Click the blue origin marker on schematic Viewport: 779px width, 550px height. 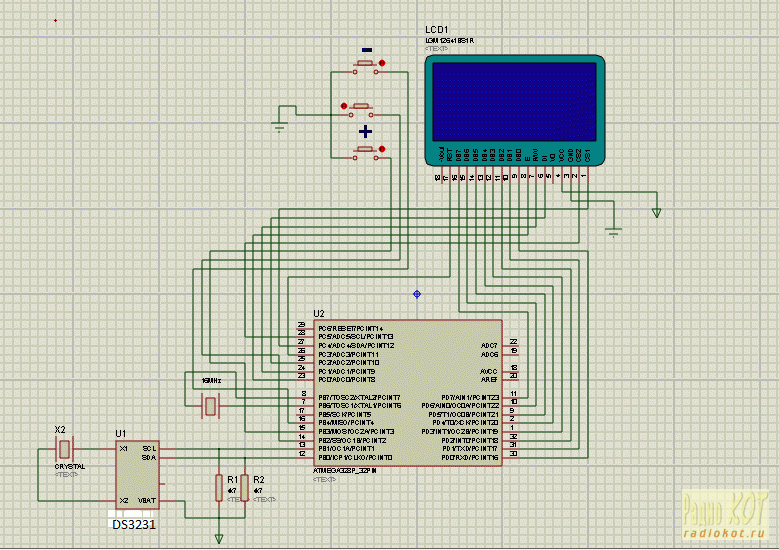tap(417, 294)
